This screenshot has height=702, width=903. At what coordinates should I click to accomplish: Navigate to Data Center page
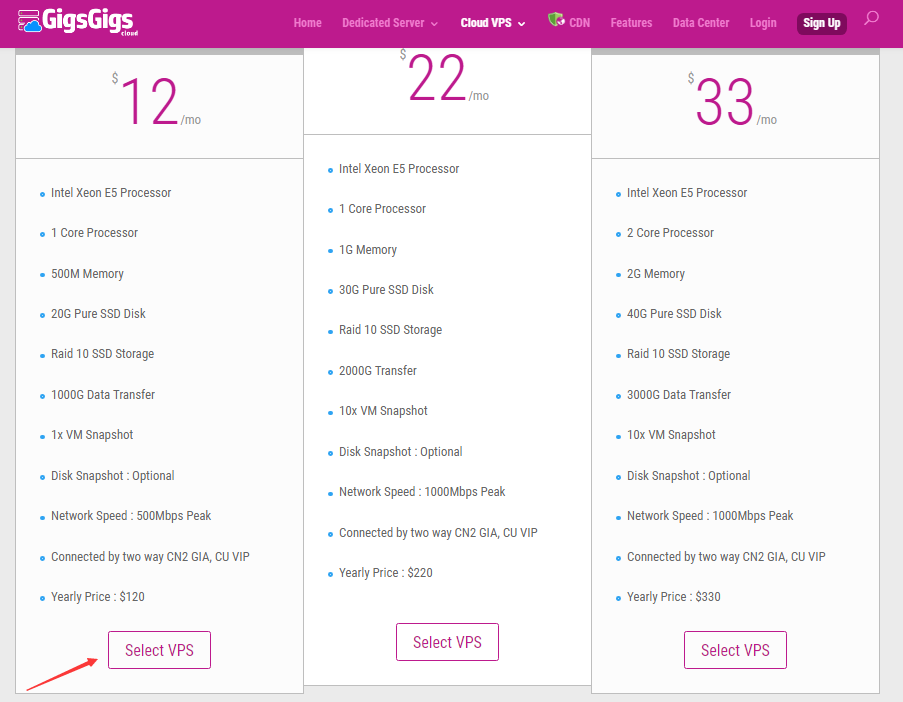tap(701, 23)
